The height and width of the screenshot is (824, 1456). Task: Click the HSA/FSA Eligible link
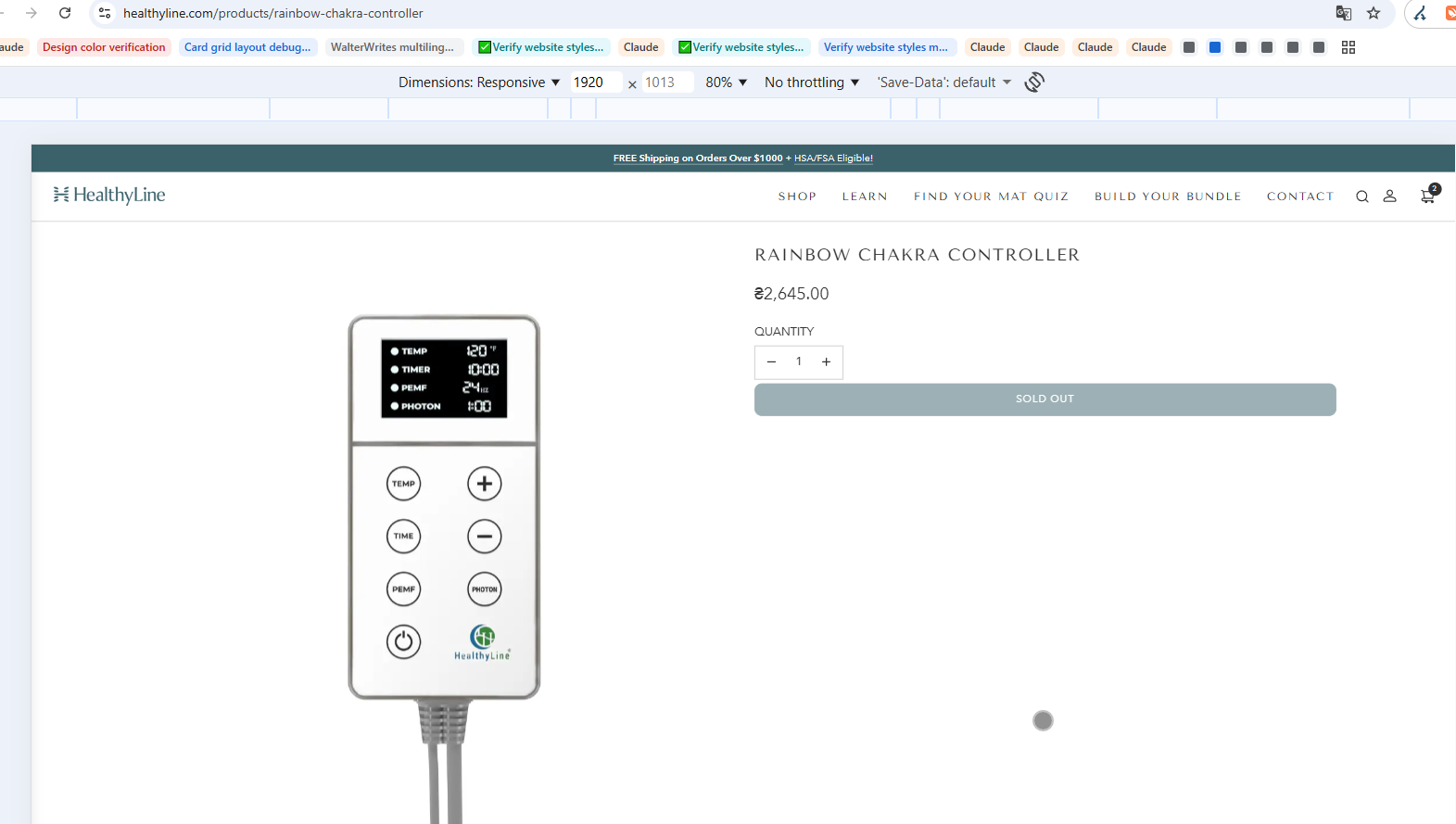(833, 158)
